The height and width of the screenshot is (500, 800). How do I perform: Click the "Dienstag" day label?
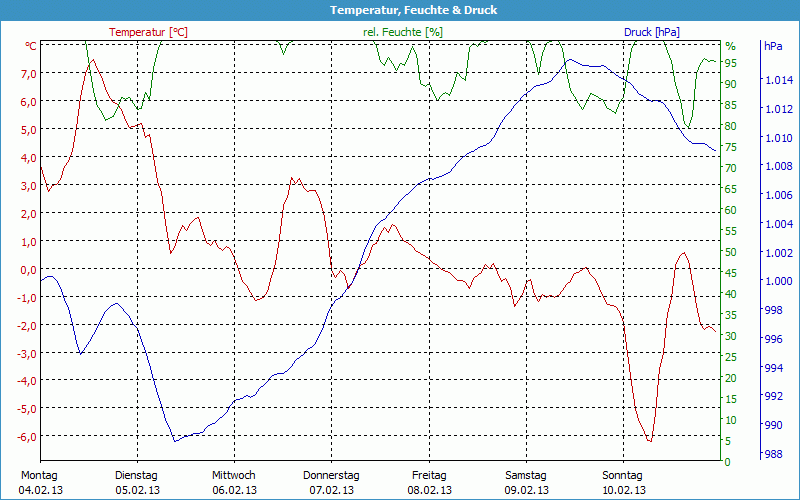(x=136, y=476)
